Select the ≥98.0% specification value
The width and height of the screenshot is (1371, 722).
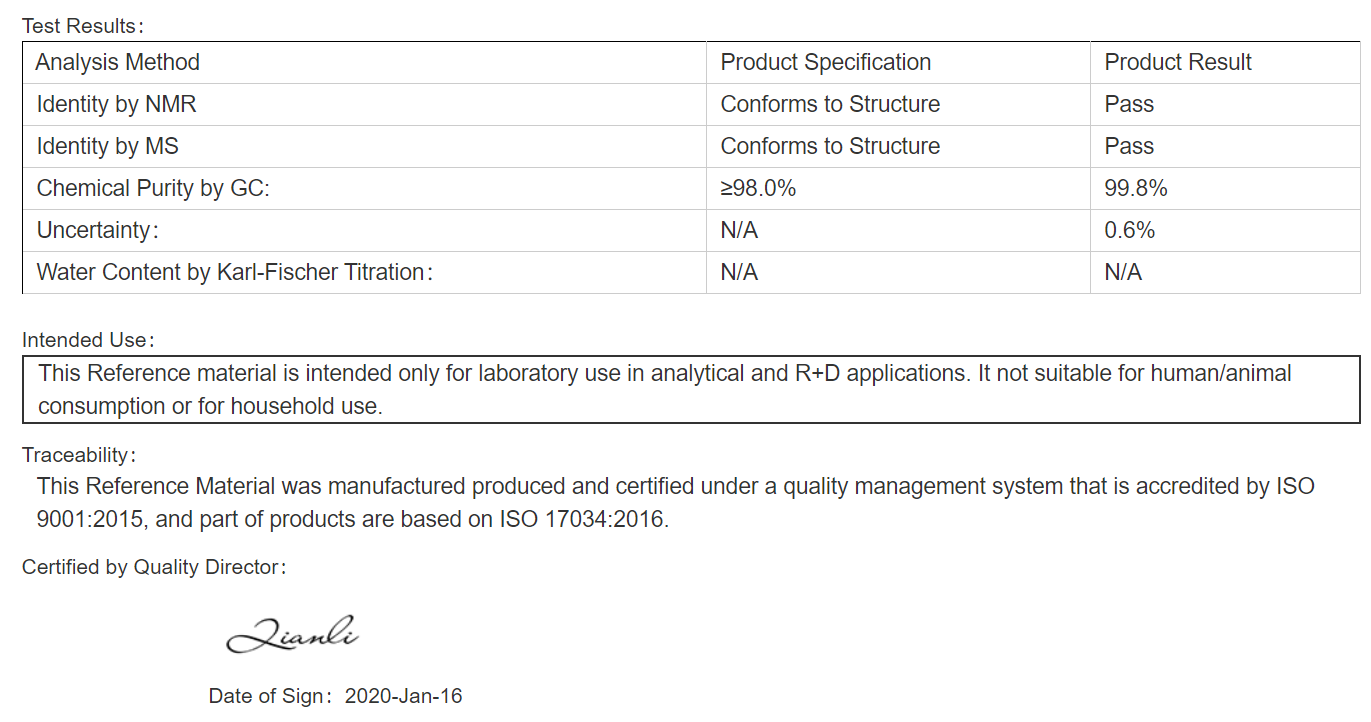pos(758,188)
